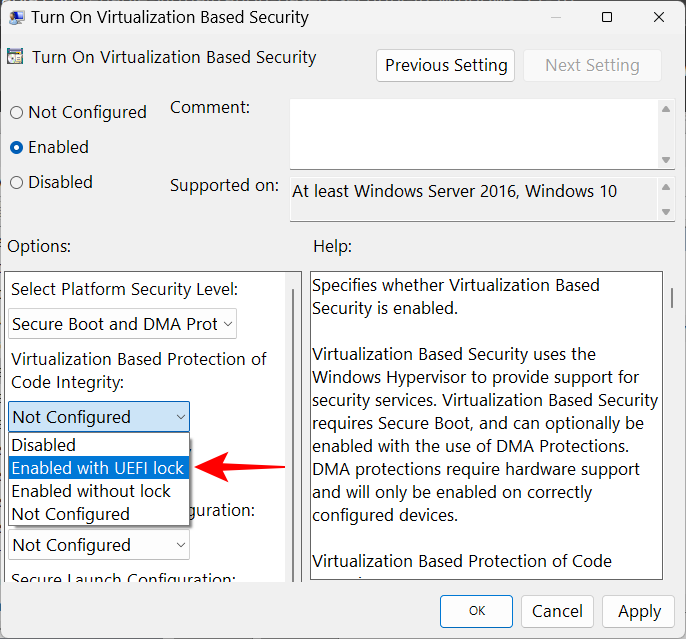The height and width of the screenshot is (639, 686).
Task: Click the Apply button
Action: (x=639, y=611)
